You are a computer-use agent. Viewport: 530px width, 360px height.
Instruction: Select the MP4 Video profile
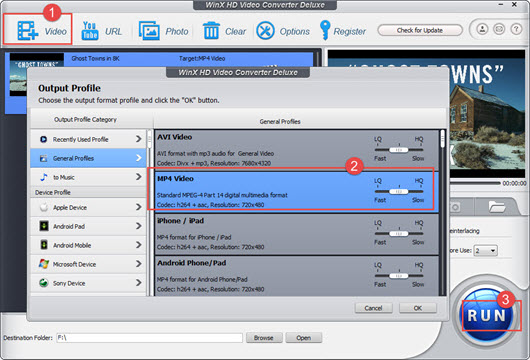296,191
